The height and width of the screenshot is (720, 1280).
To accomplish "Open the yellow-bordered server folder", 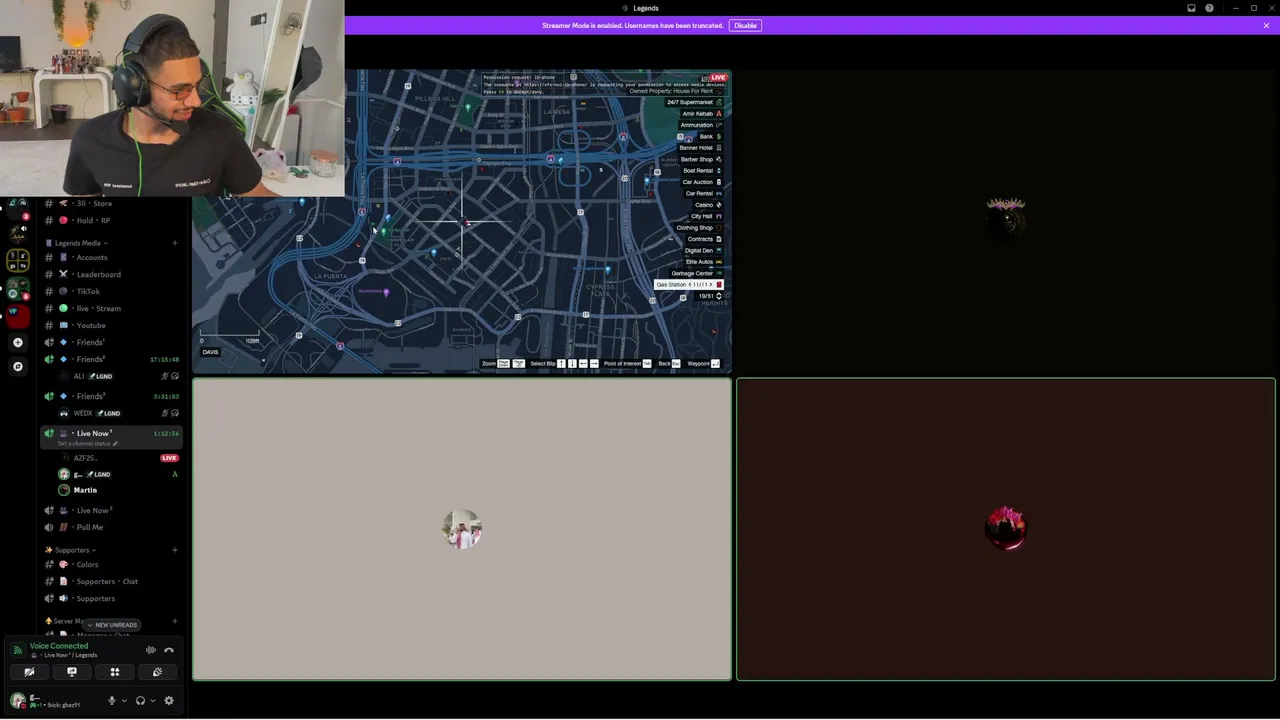I will click(17, 260).
